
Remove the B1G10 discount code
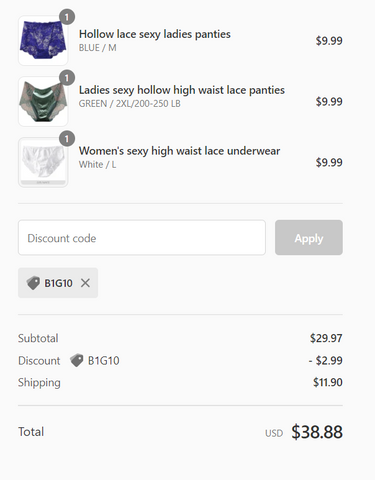pyautogui.click(x=85, y=283)
